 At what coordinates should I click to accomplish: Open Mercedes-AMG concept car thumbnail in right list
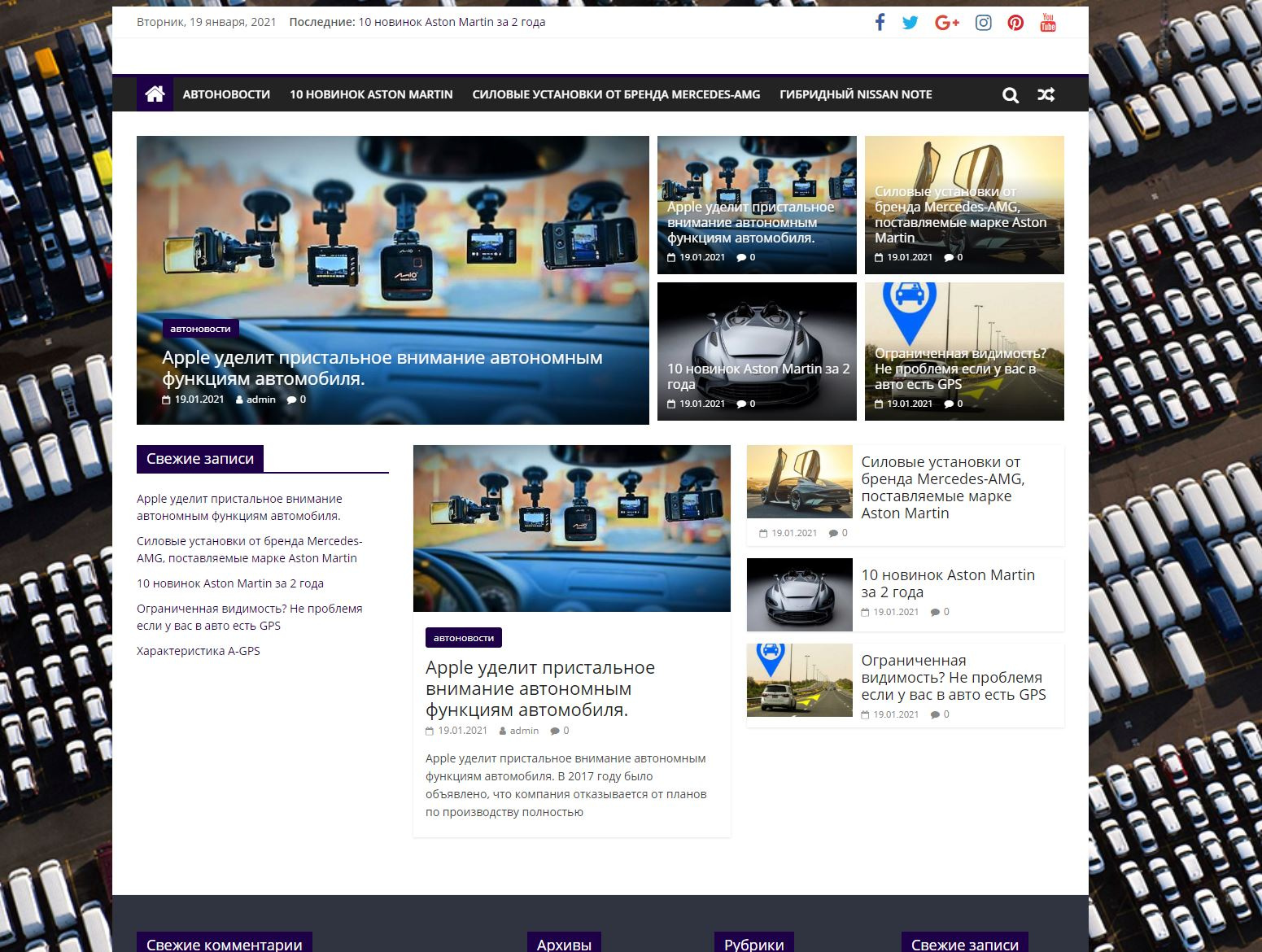pos(800,482)
